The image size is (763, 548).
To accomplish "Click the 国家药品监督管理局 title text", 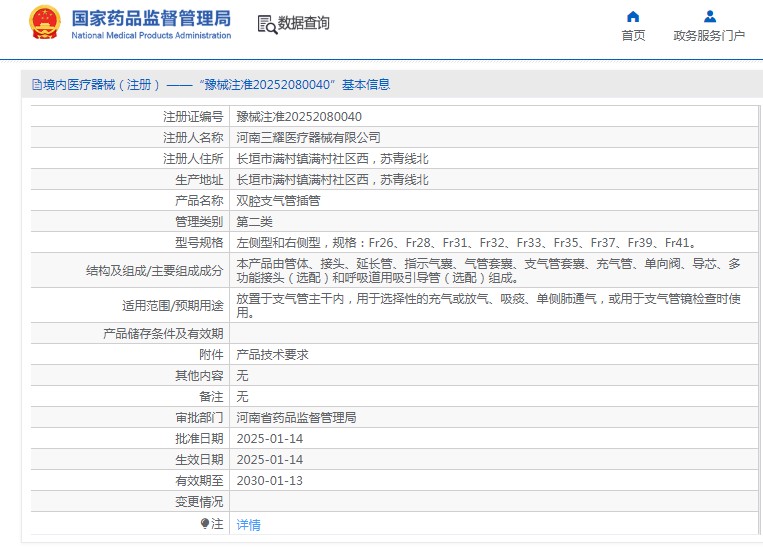I will pos(150,18).
